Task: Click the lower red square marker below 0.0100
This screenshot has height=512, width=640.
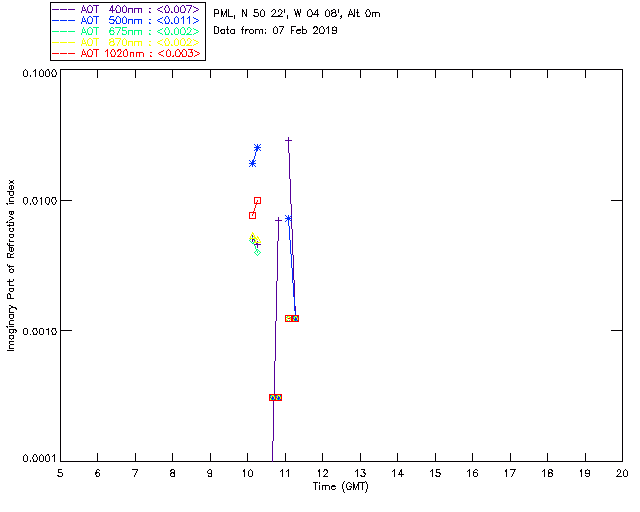Action: point(252,216)
